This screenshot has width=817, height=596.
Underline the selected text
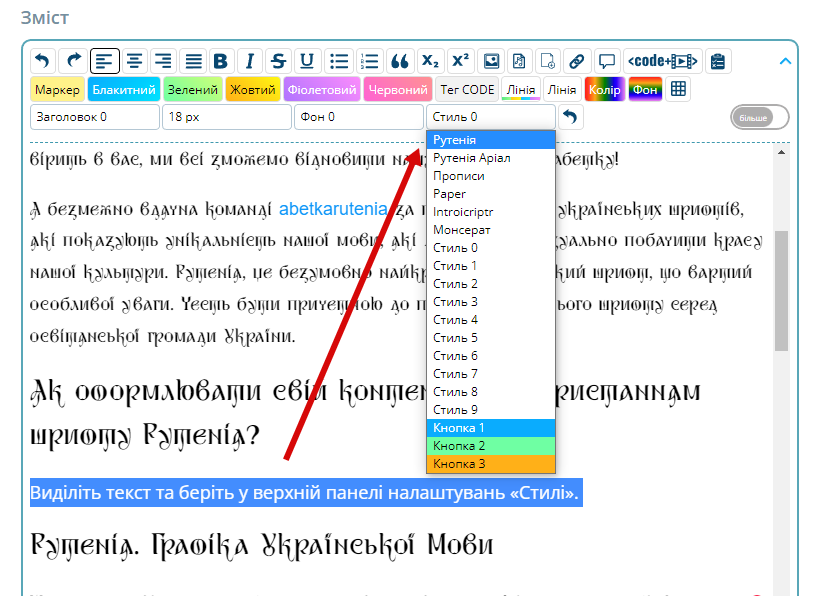tap(307, 61)
